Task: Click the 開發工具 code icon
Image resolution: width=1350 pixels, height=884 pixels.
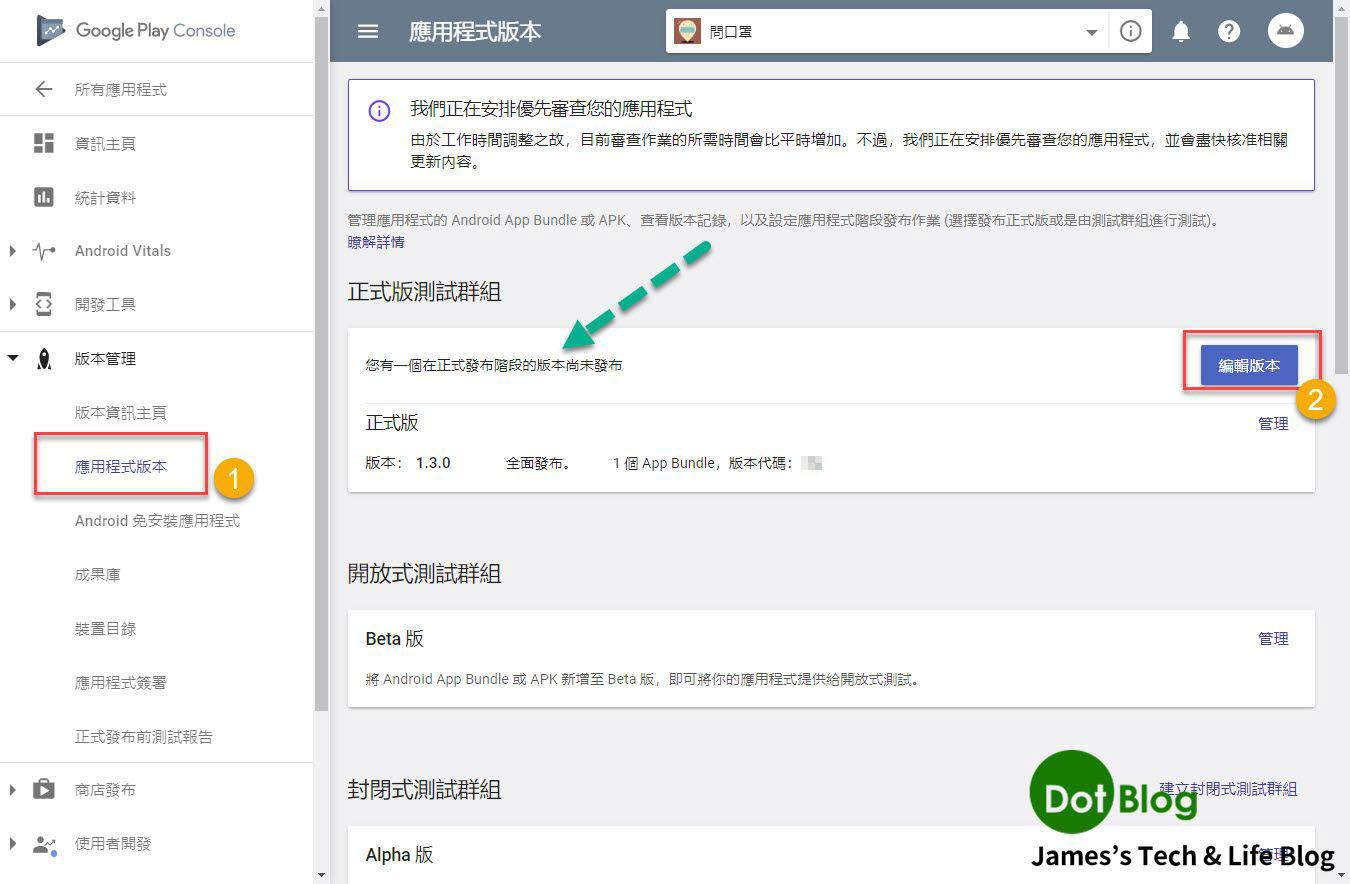Action: point(44,305)
